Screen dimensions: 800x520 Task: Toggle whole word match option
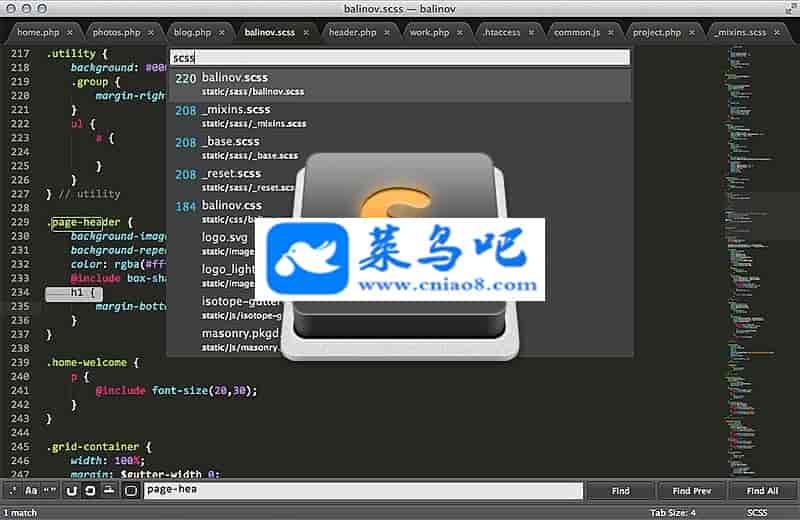click(x=49, y=491)
